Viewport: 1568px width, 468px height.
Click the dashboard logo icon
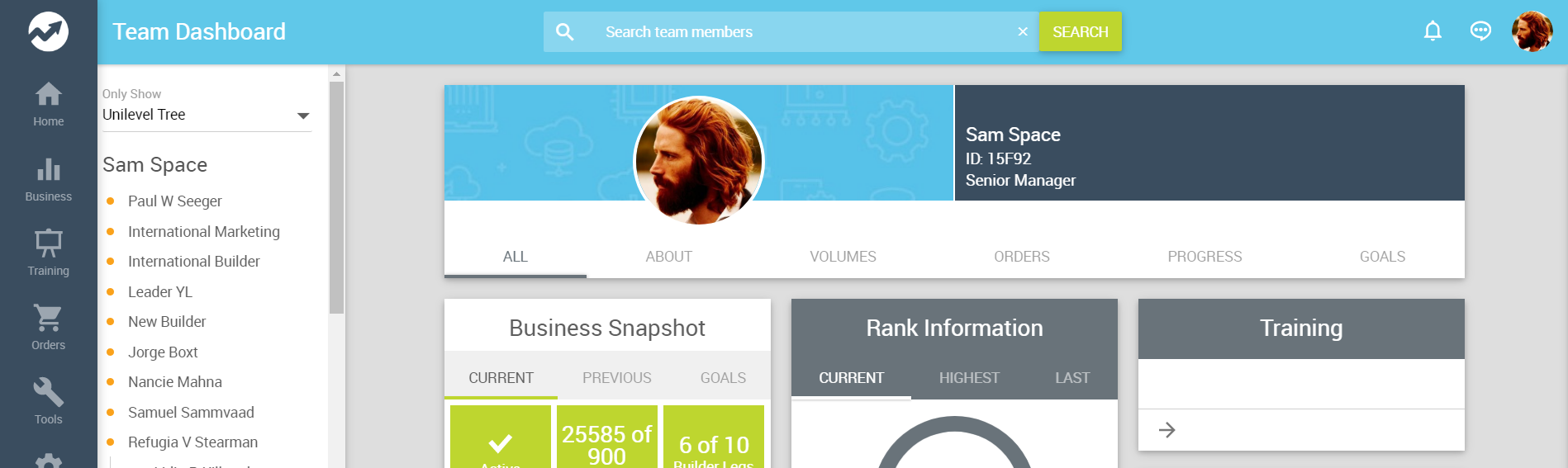tap(48, 31)
